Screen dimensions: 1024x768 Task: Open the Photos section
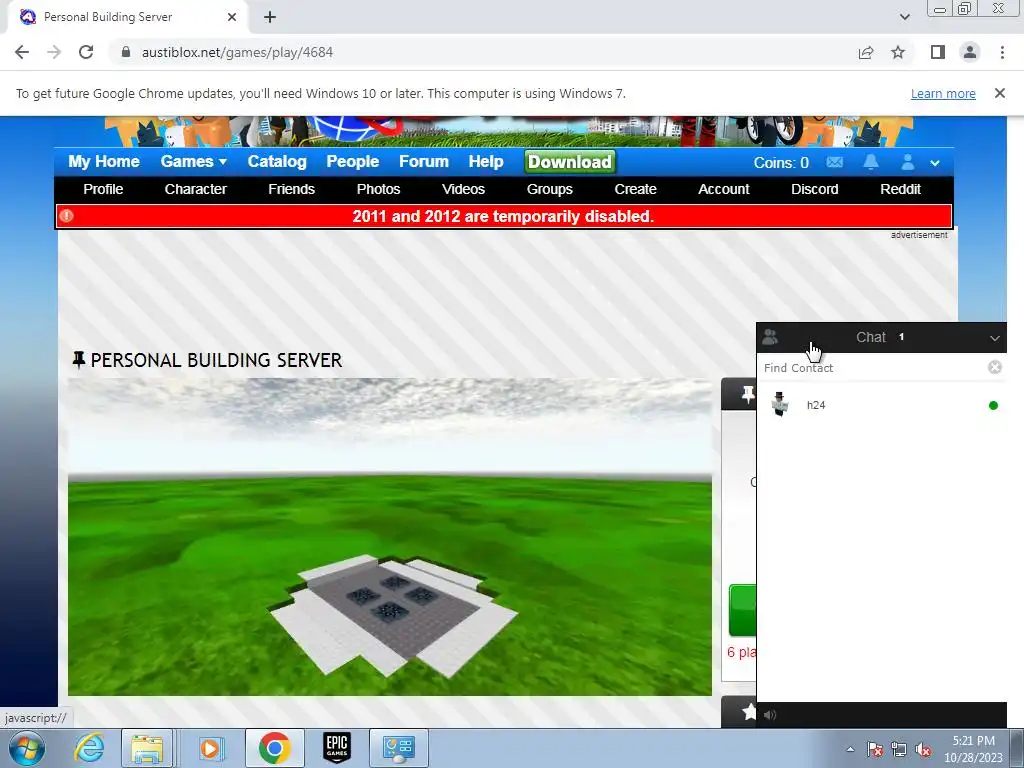[378, 189]
